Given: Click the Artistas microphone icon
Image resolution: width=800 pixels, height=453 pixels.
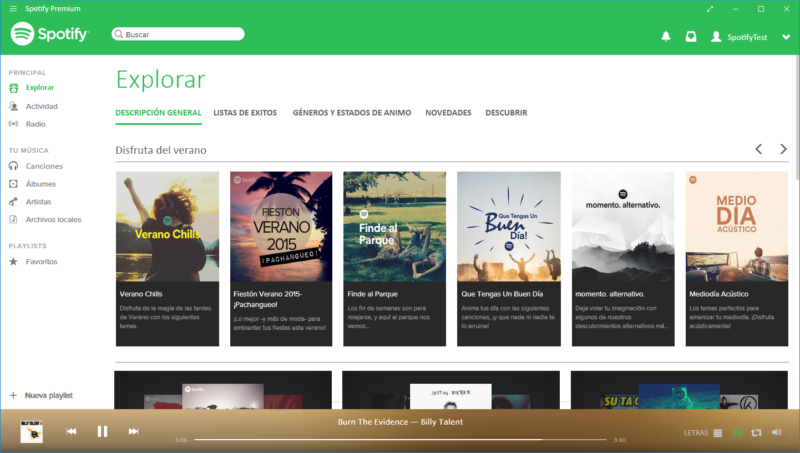Looking at the screenshot, I should 14,202.
